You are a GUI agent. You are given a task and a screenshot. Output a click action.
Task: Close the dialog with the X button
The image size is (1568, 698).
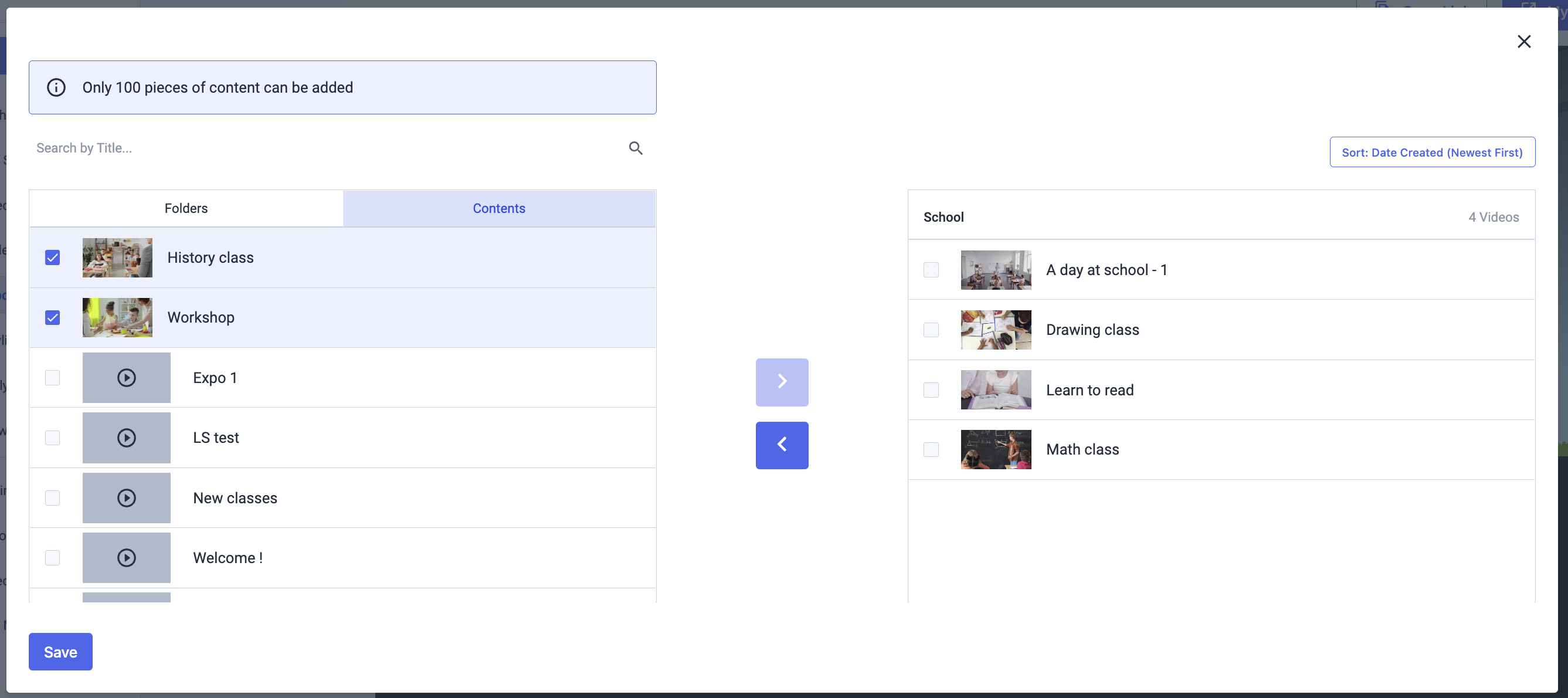pyautogui.click(x=1523, y=42)
